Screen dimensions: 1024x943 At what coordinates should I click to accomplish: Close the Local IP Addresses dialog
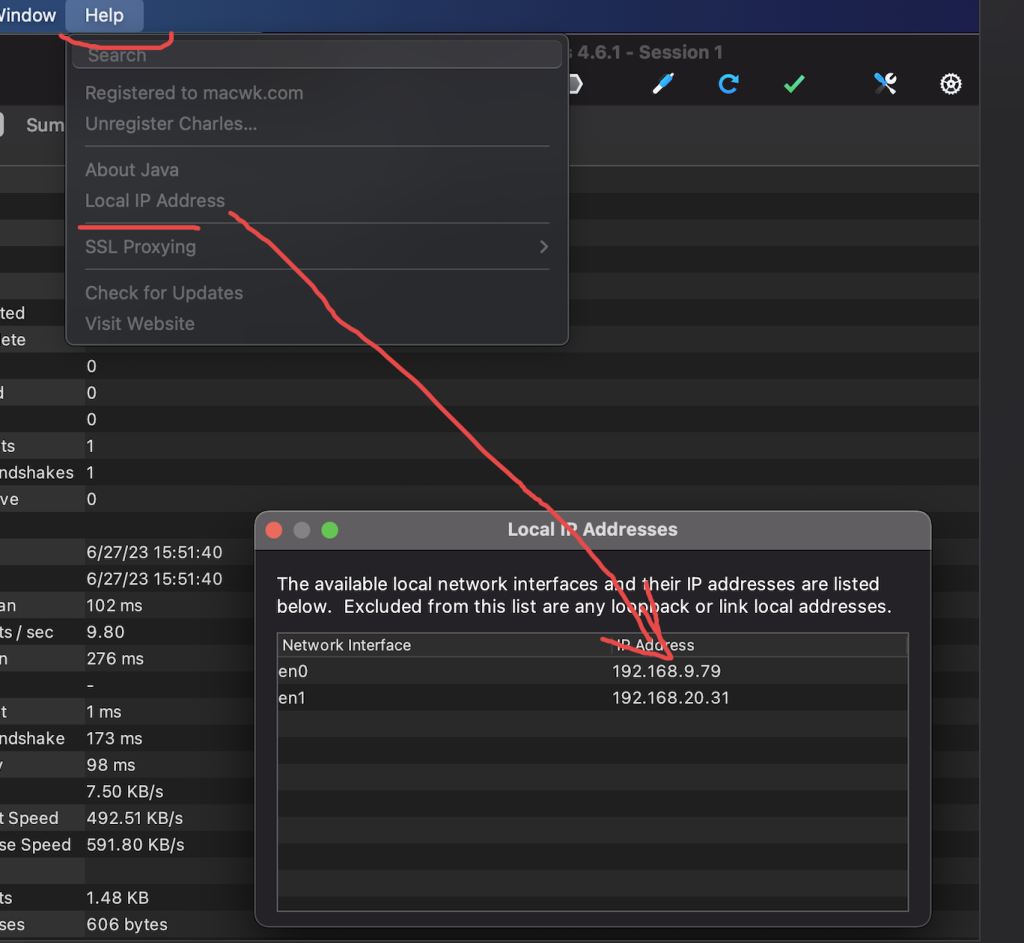(x=274, y=530)
